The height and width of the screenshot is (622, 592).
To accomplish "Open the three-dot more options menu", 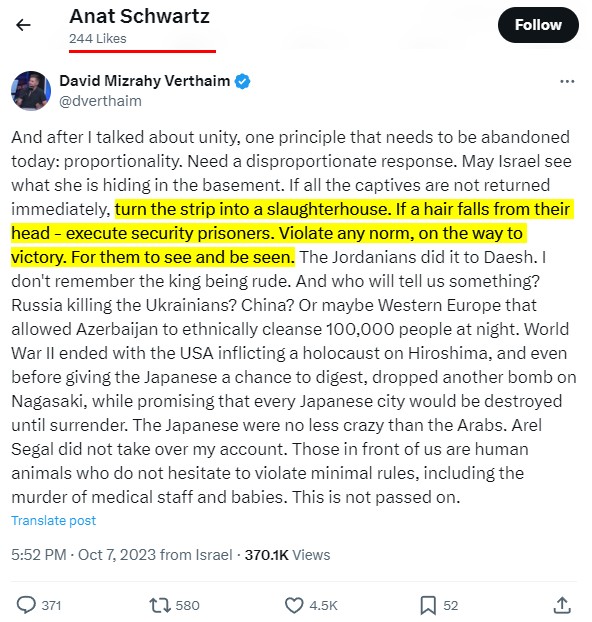I will click(567, 82).
